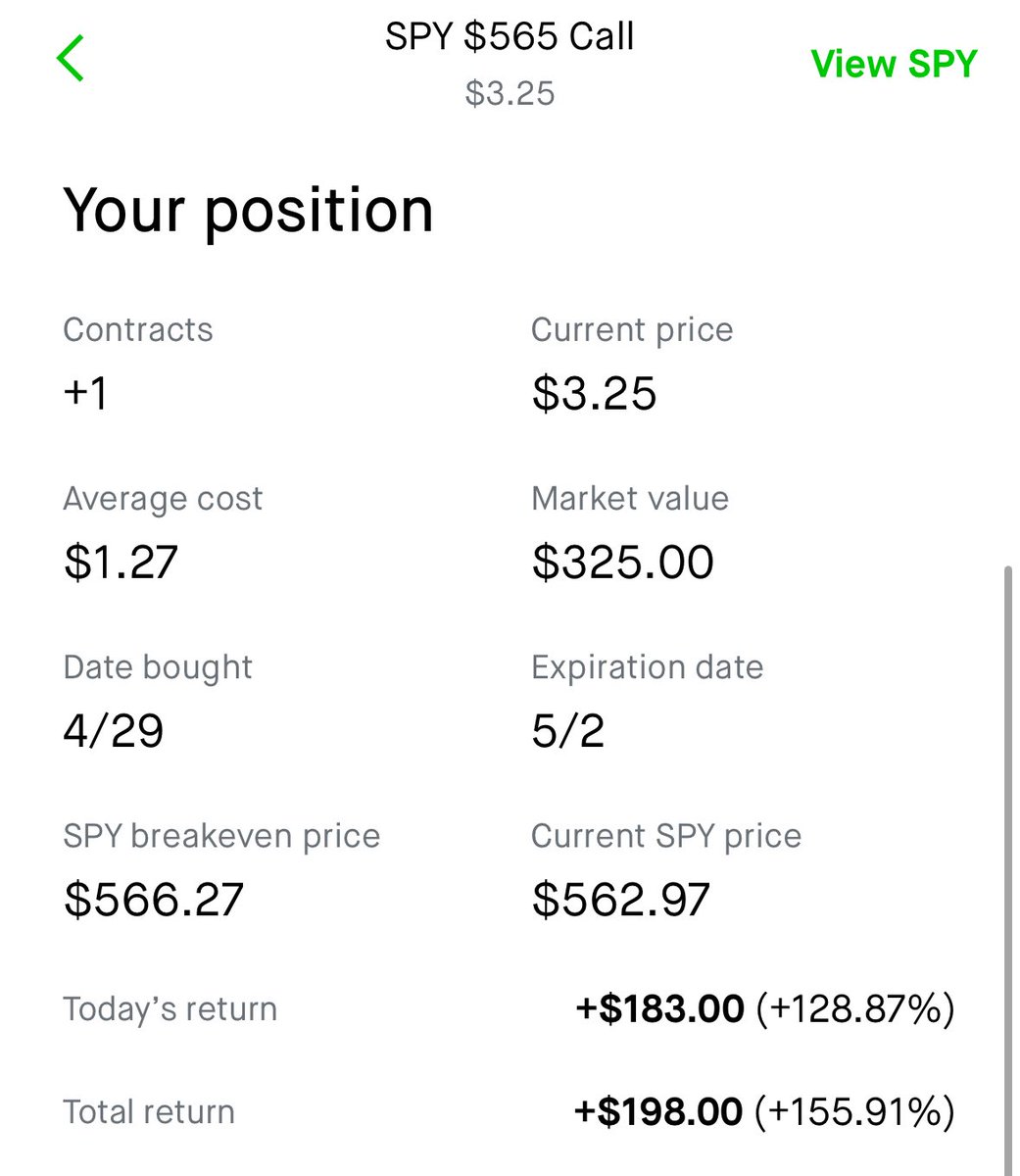Tap the Expiration date 5/2 value
Image resolution: width=1020 pixels, height=1176 pixels.
tap(568, 731)
